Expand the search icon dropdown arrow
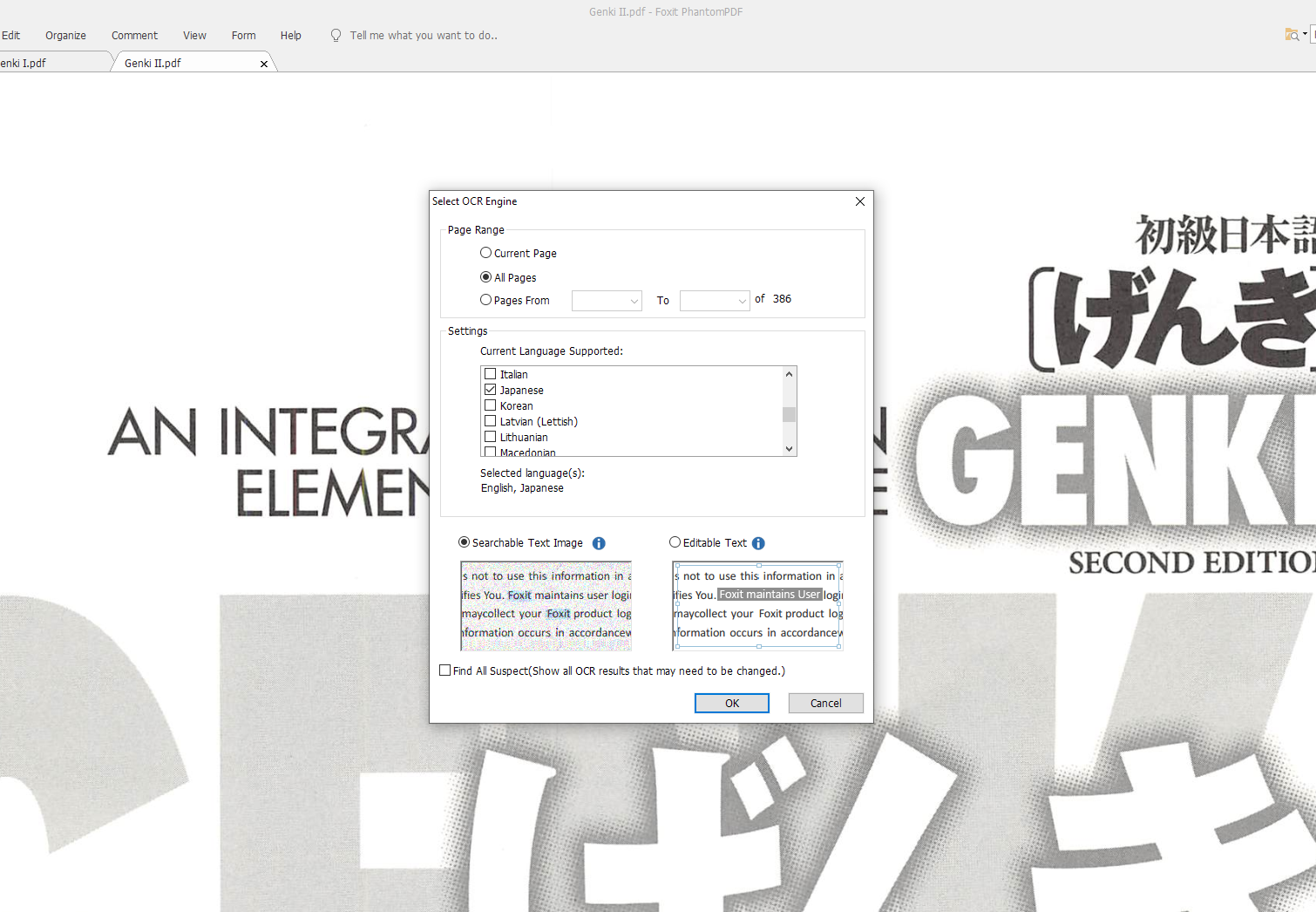The height and width of the screenshot is (912, 1316). [1305, 35]
